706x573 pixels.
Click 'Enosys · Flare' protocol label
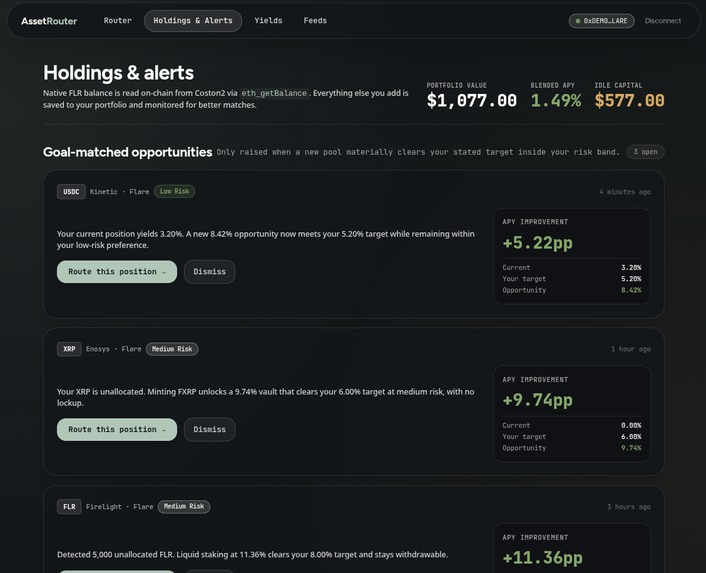(113, 349)
